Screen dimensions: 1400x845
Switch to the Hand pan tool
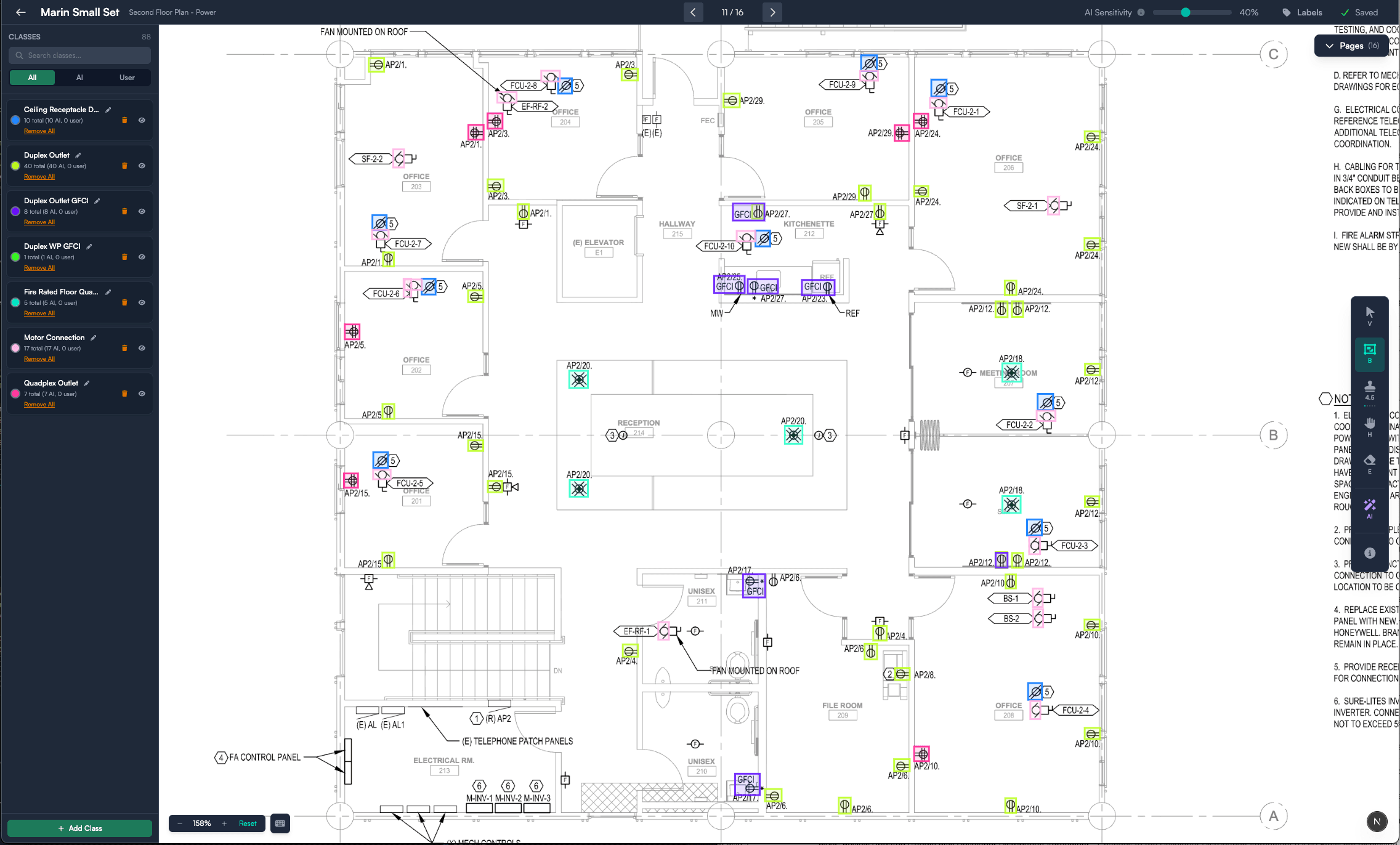[1370, 426]
